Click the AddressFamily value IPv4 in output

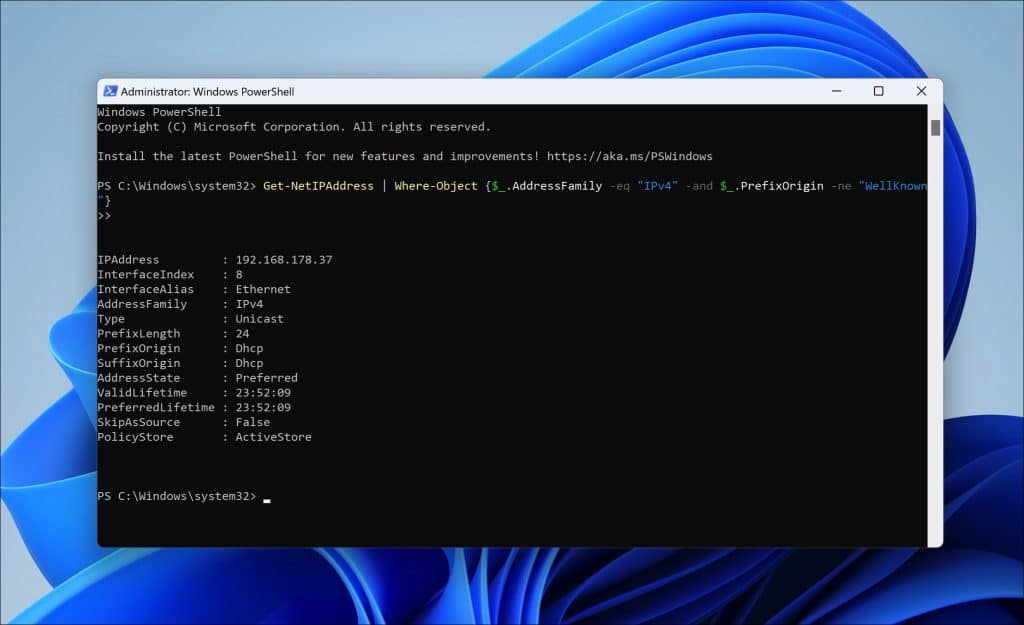249,304
